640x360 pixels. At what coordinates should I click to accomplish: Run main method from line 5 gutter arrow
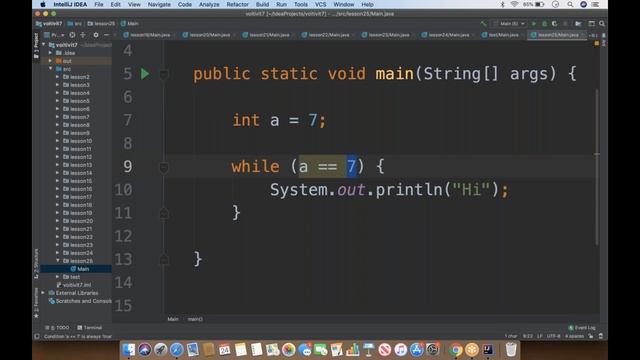tap(145, 74)
